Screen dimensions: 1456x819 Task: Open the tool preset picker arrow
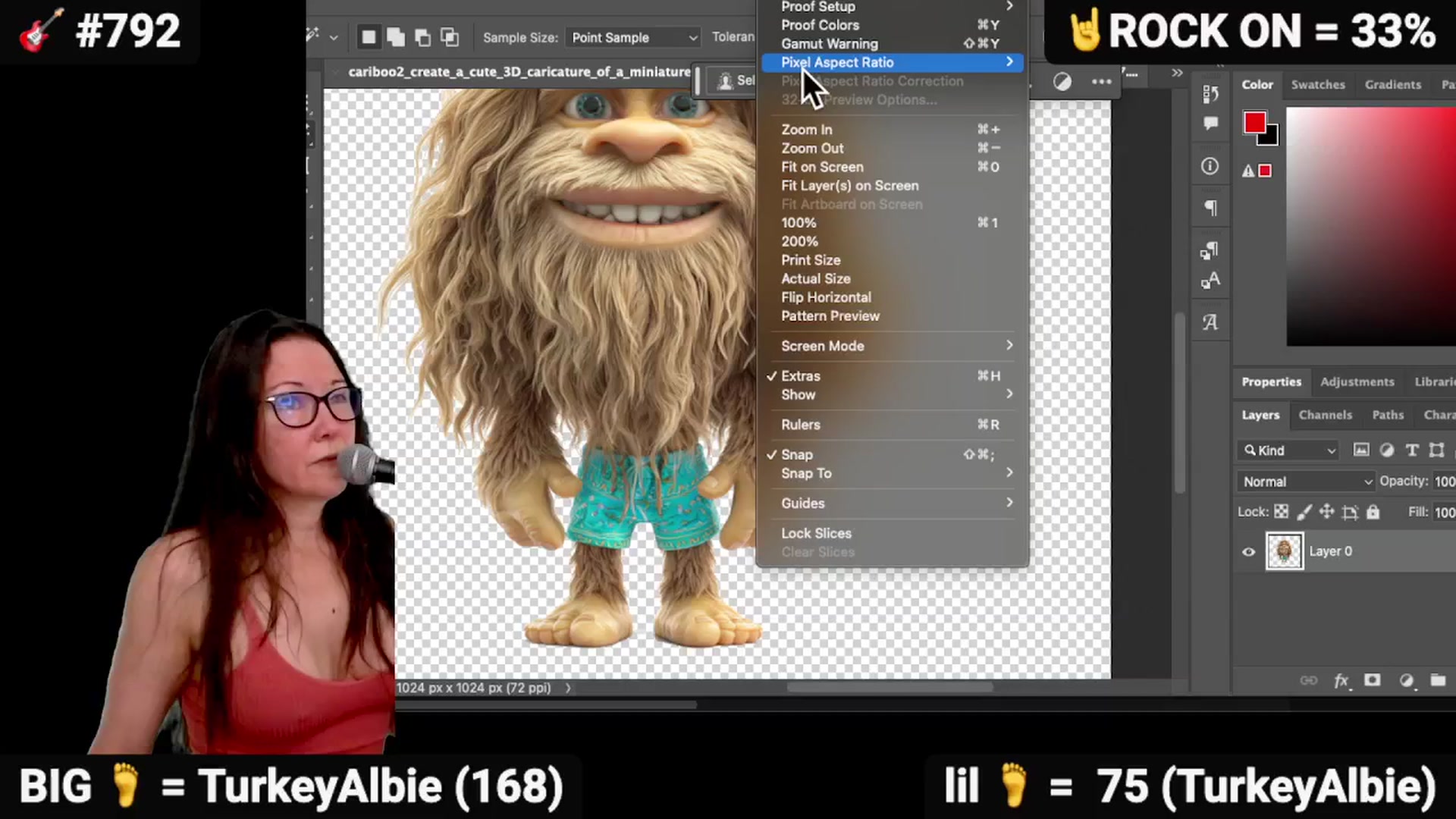(x=334, y=36)
